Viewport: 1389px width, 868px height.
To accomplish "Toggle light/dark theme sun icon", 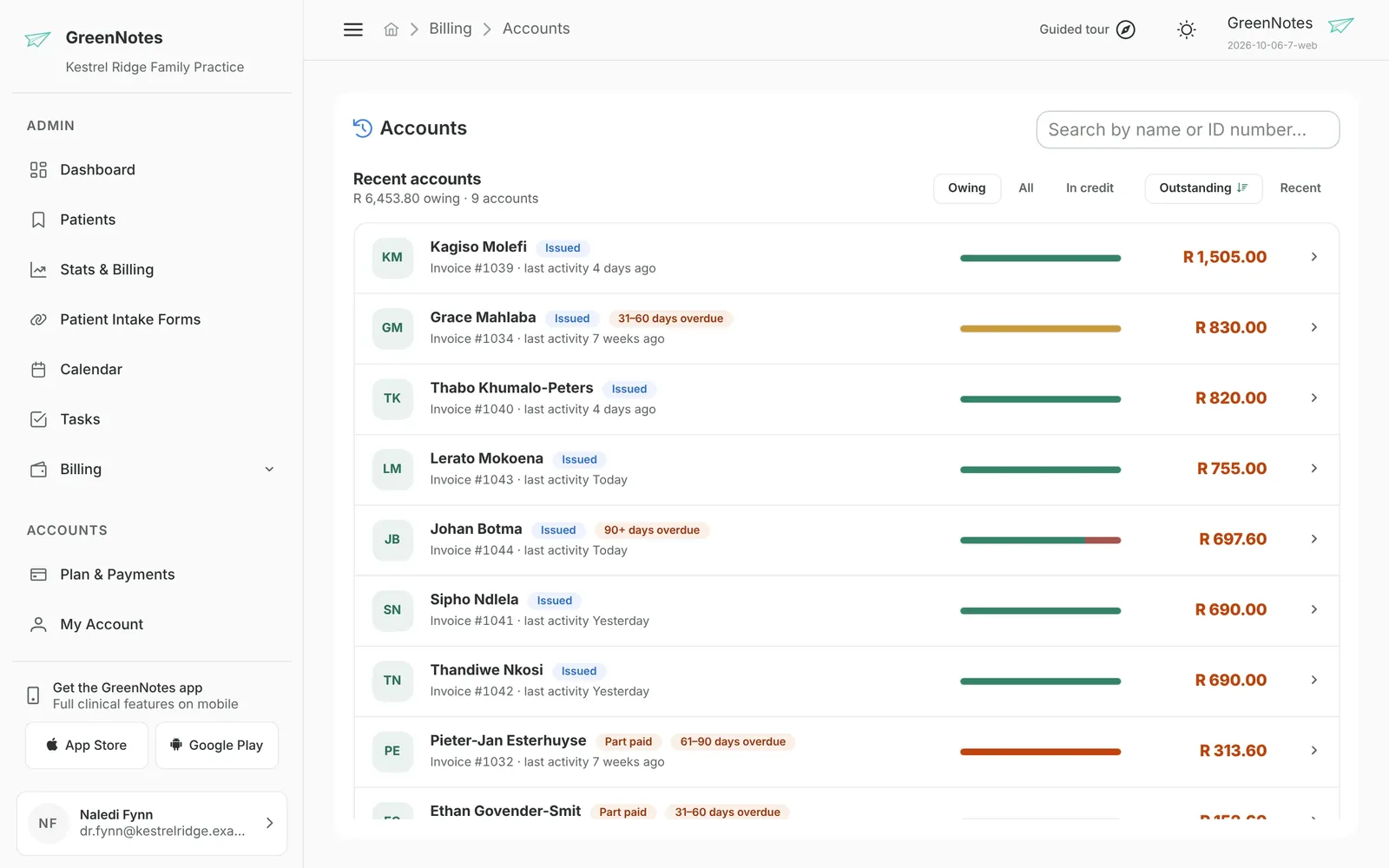I will pyautogui.click(x=1186, y=30).
